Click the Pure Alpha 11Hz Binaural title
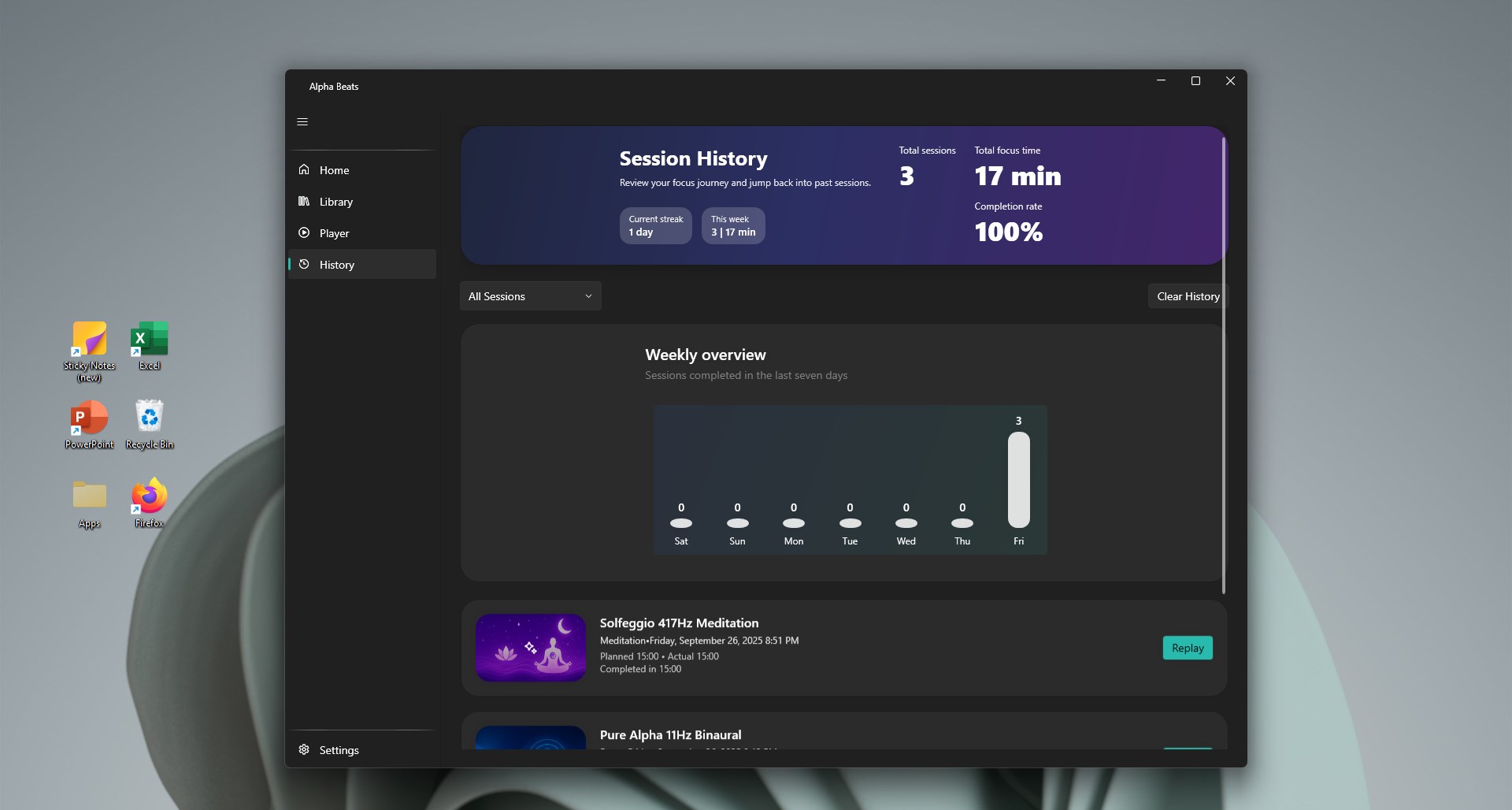The height and width of the screenshot is (810, 1512). (671, 735)
